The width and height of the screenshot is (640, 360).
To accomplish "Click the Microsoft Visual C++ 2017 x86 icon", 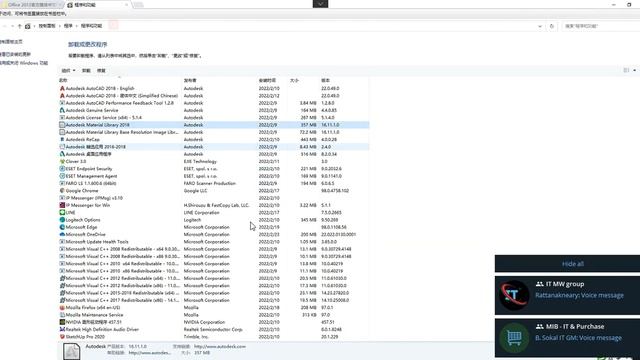I will pos(62,300).
